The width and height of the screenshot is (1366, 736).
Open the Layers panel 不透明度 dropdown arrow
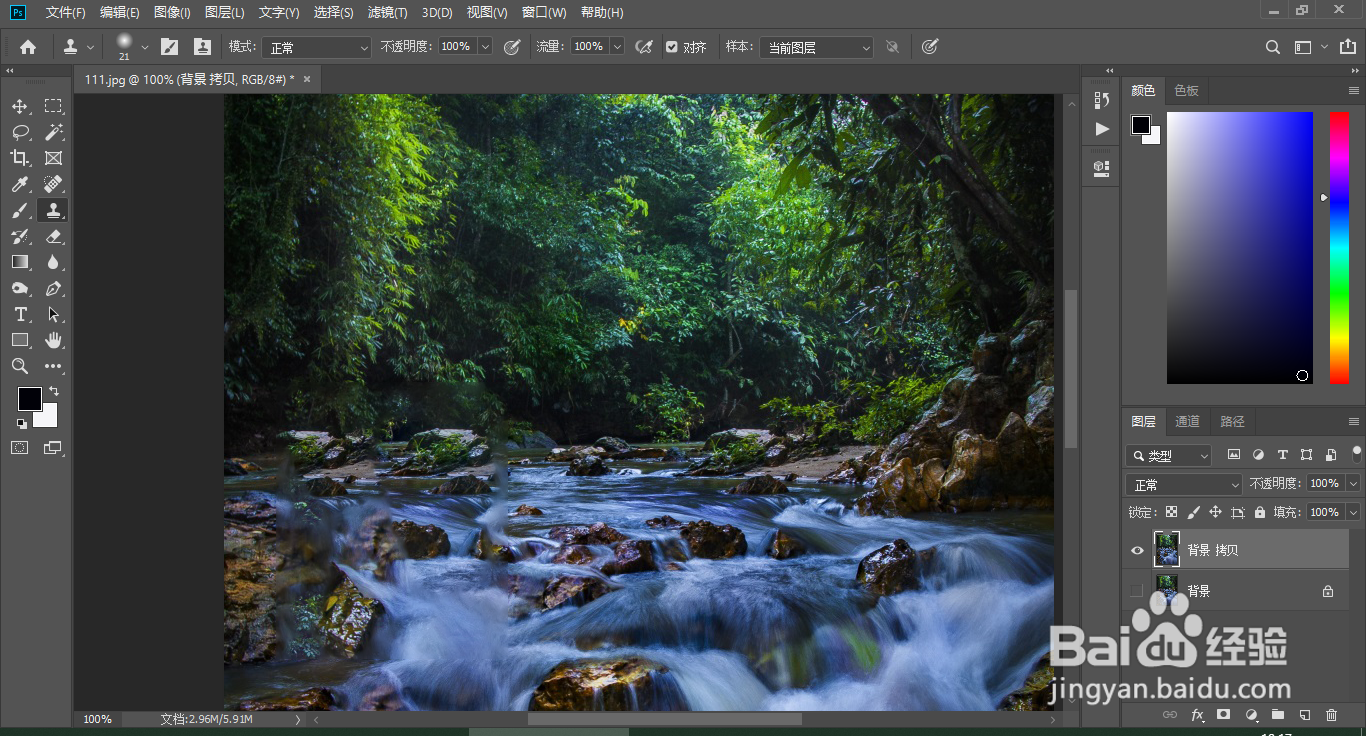click(1354, 484)
